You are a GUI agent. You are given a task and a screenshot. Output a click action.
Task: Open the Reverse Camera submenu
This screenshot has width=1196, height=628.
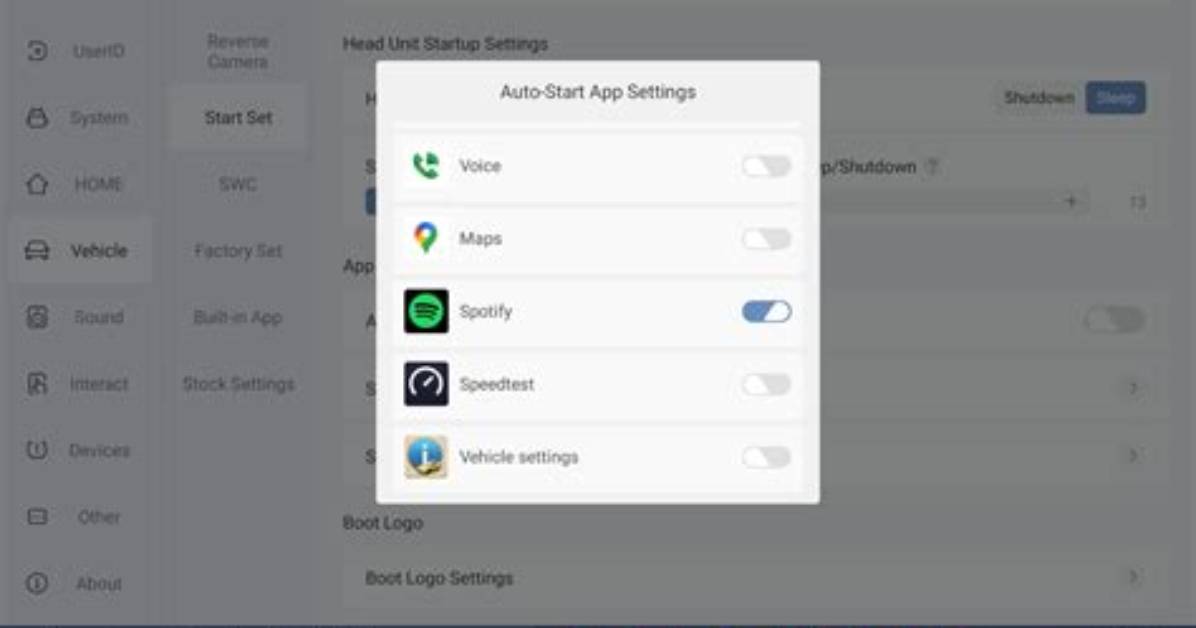[x=238, y=51]
